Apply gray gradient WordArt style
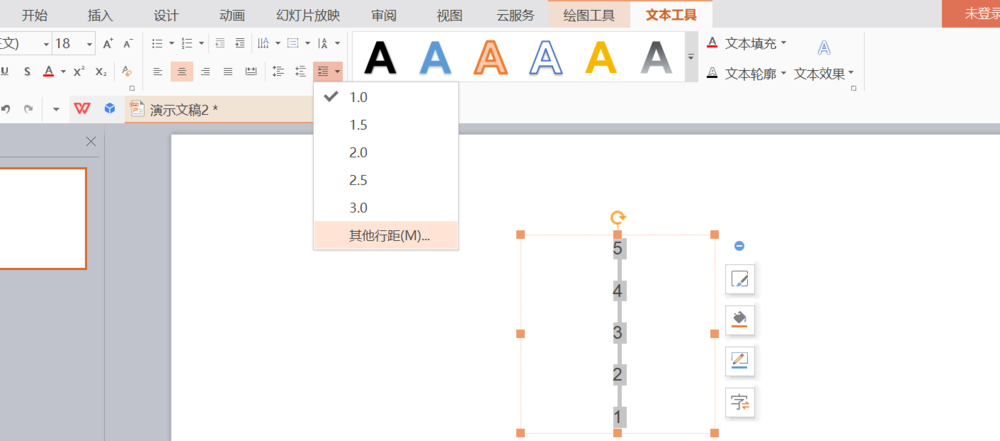 click(x=656, y=57)
